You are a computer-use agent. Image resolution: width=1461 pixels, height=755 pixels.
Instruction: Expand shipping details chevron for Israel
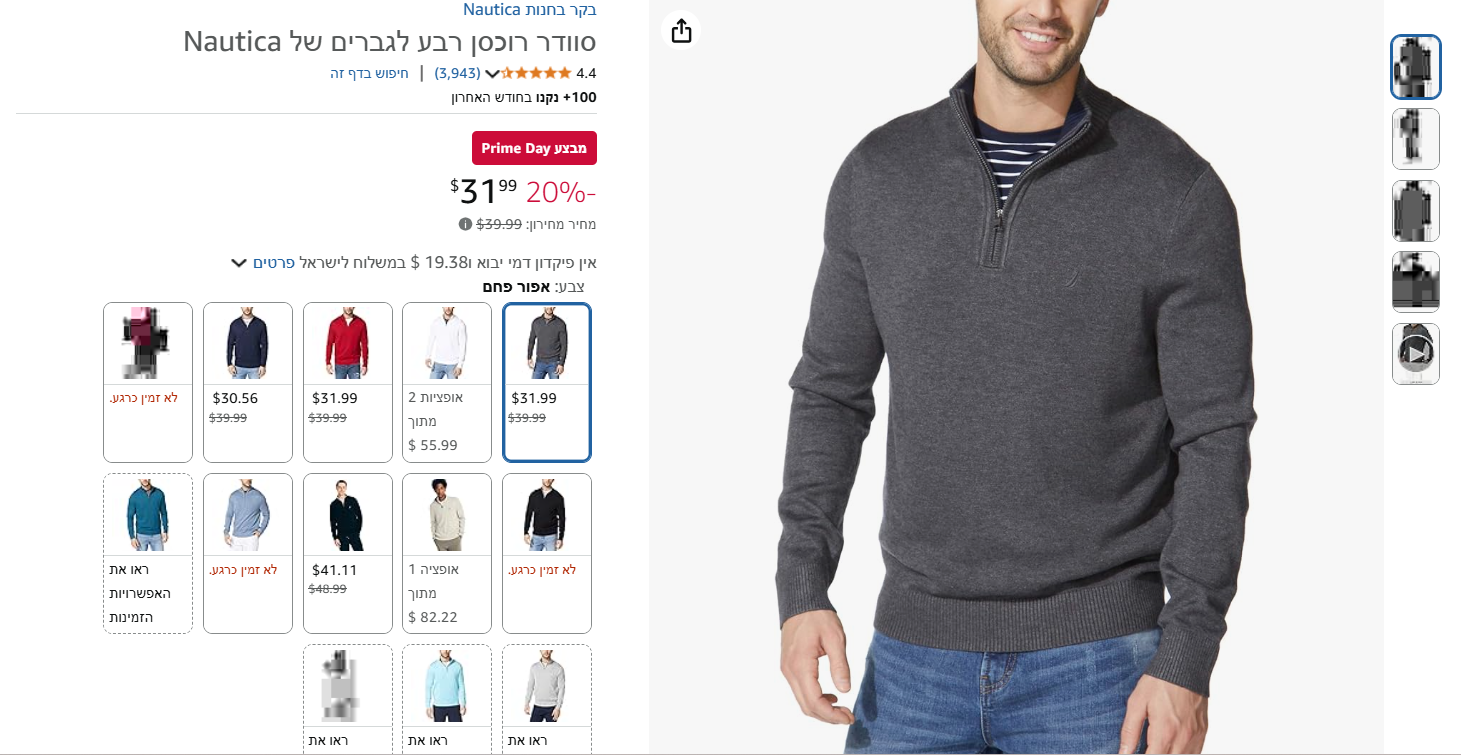point(239,263)
